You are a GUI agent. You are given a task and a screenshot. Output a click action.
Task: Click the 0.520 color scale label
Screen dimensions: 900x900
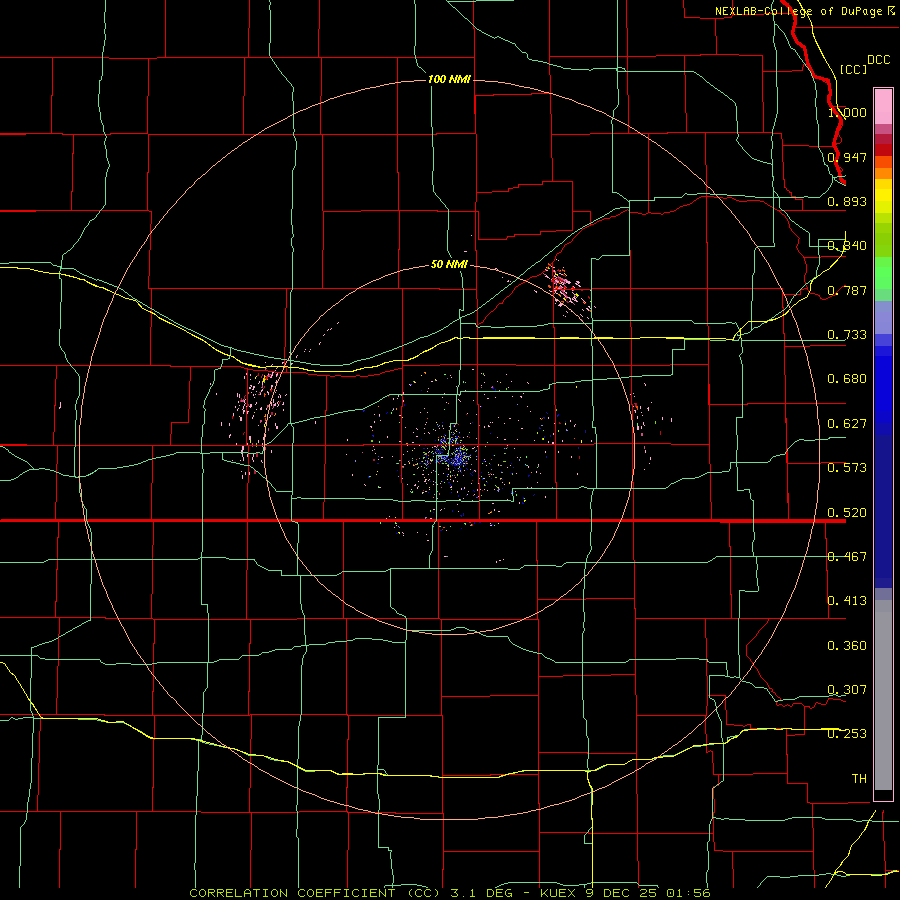pos(847,513)
